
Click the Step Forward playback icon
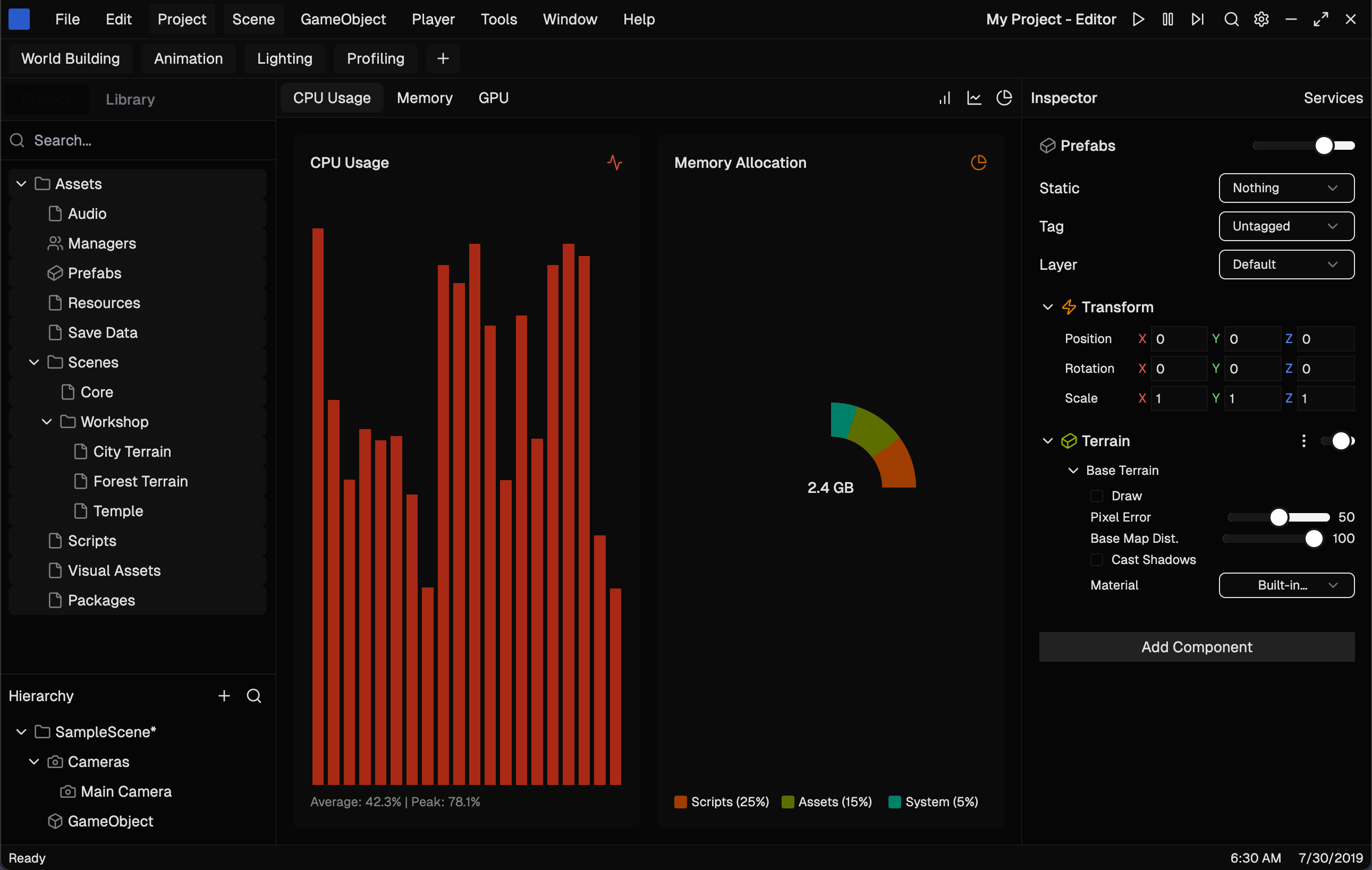(1197, 19)
